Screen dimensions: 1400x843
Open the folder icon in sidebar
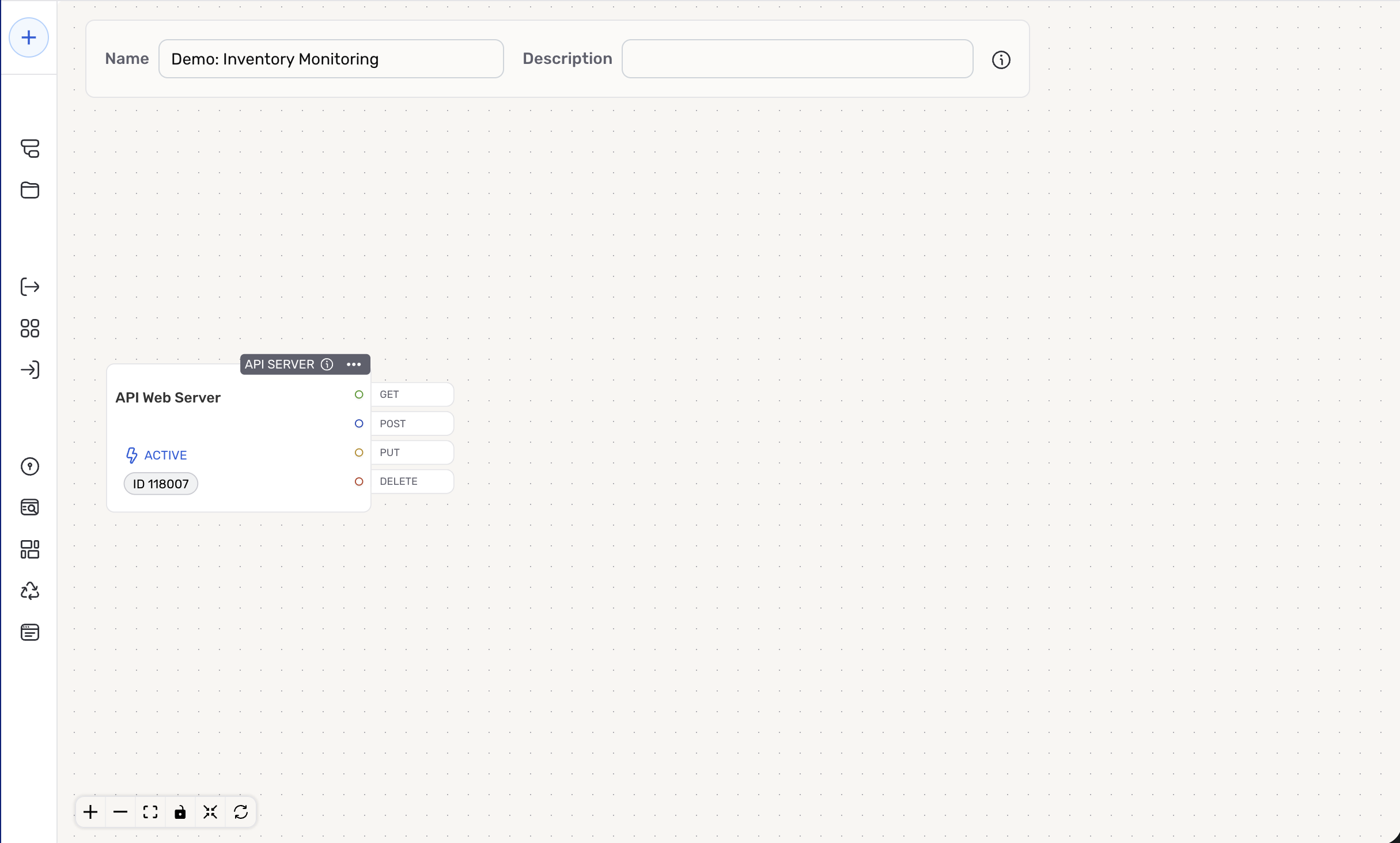pyautogui.click(x=30, y=190)
